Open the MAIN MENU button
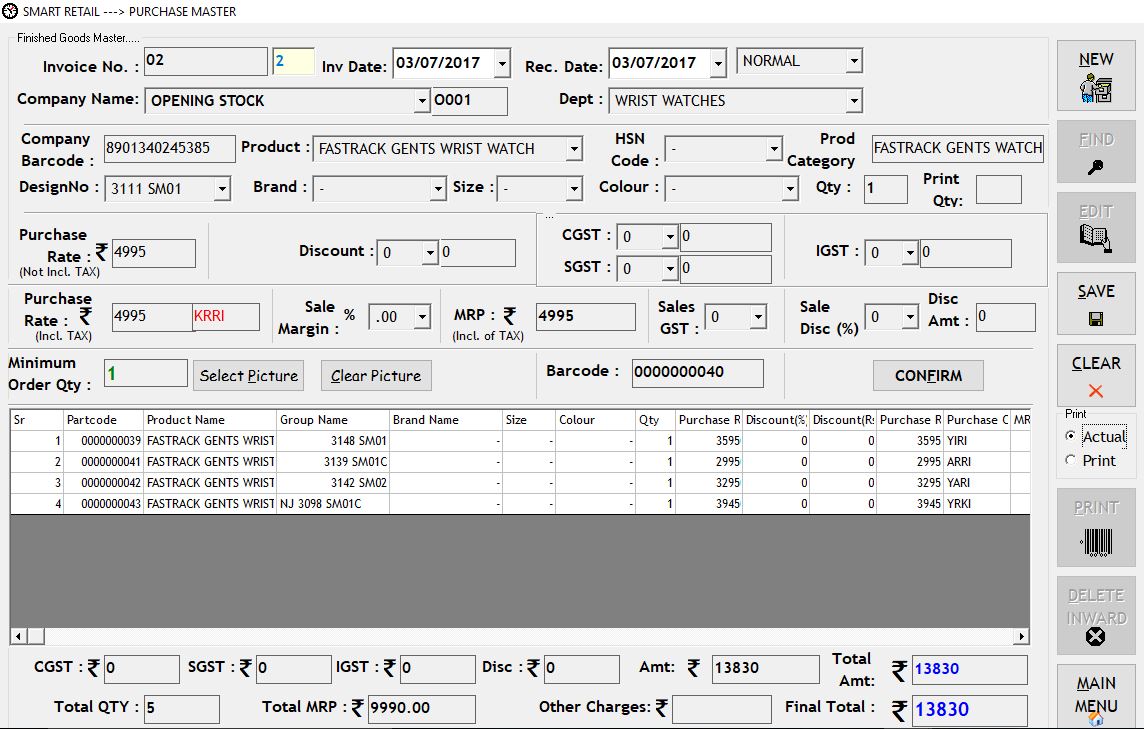The height and width of the screenshot is (729, 1144). click(1096, 696)
